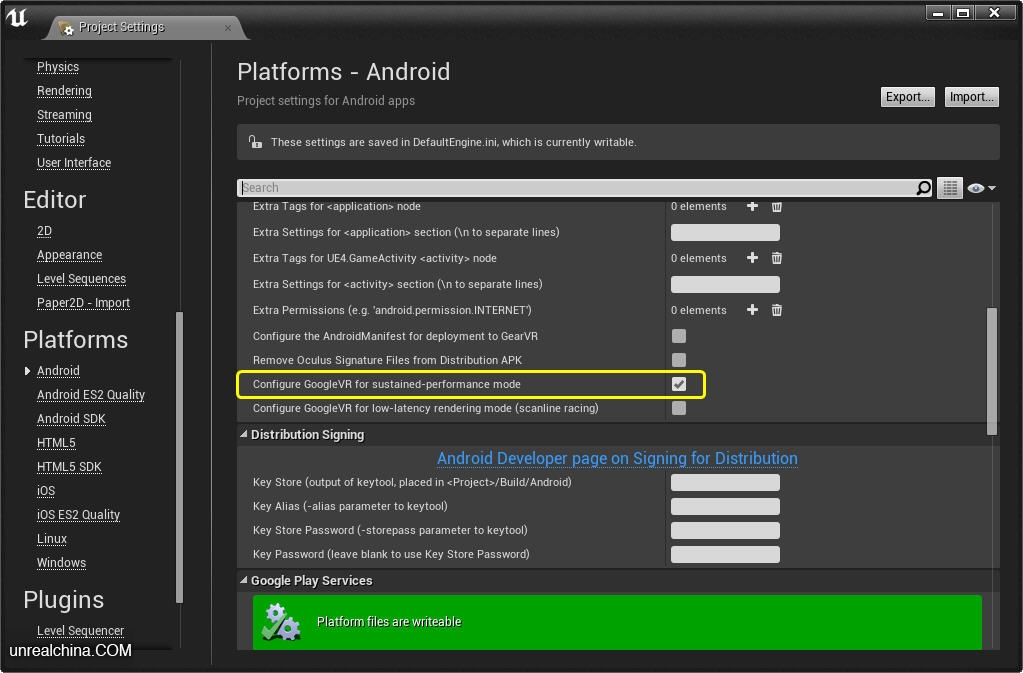
Task: Clear Extra Tags for UE4.GameActivity activity node
Action: pos(776,258)
